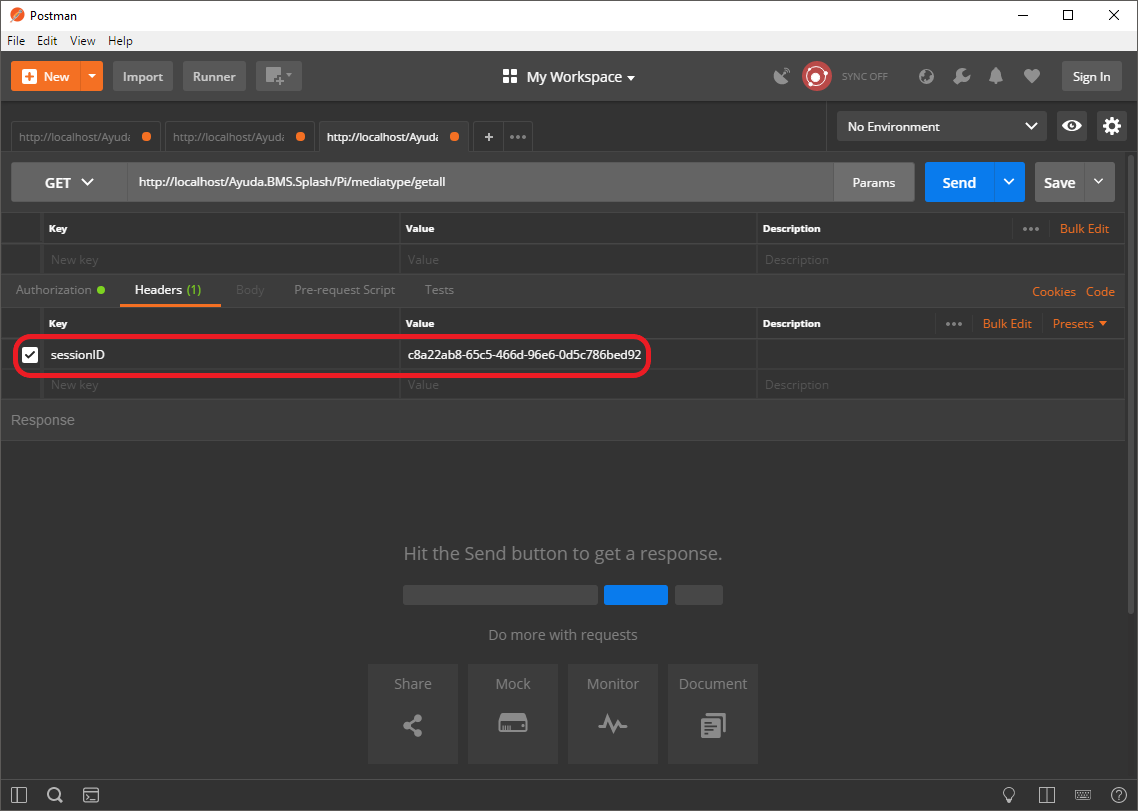Click the Mock server icon tile
The height and width of the screenshot is (811, 1138).
tap(512, 713)
